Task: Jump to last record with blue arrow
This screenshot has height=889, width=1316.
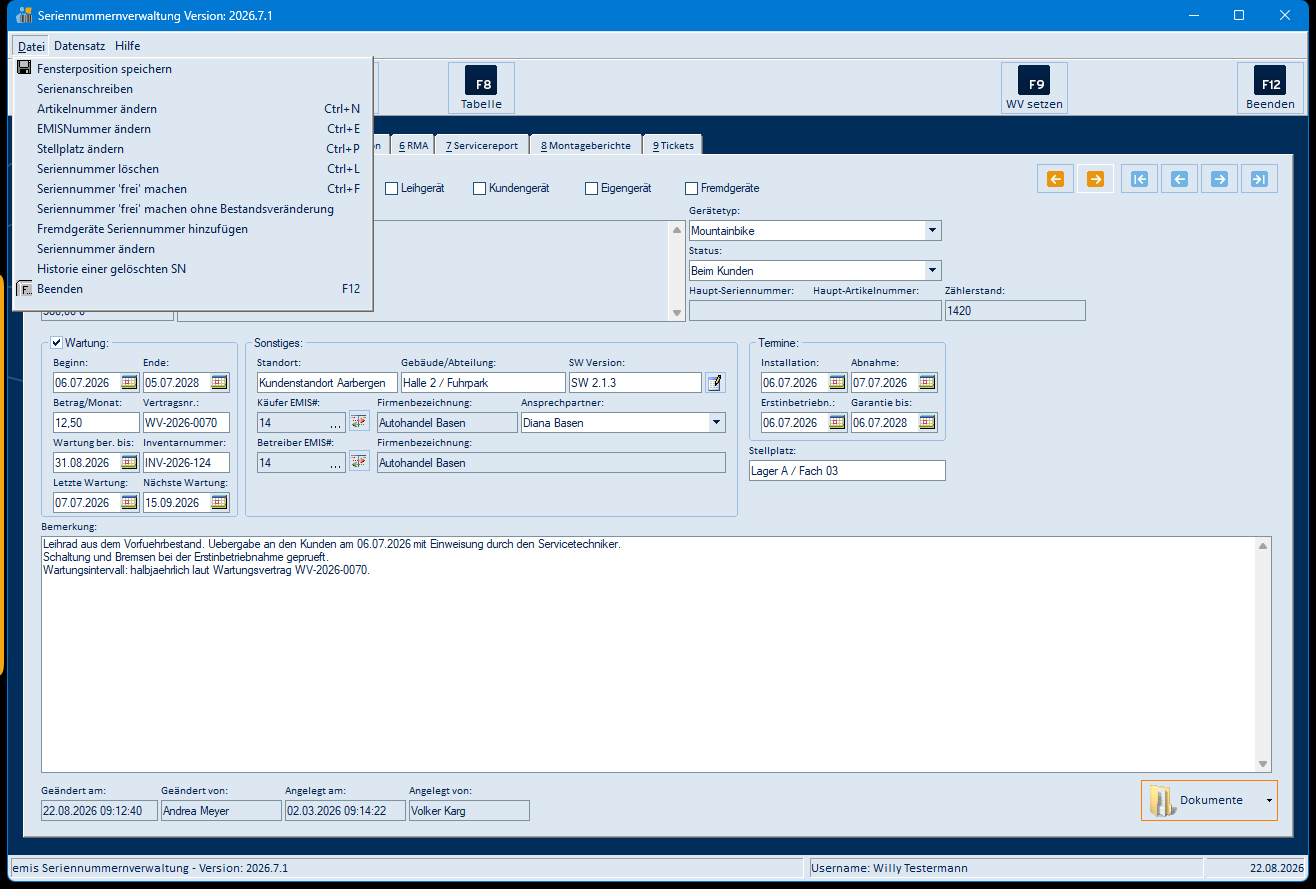Action: coord(1259,179)
